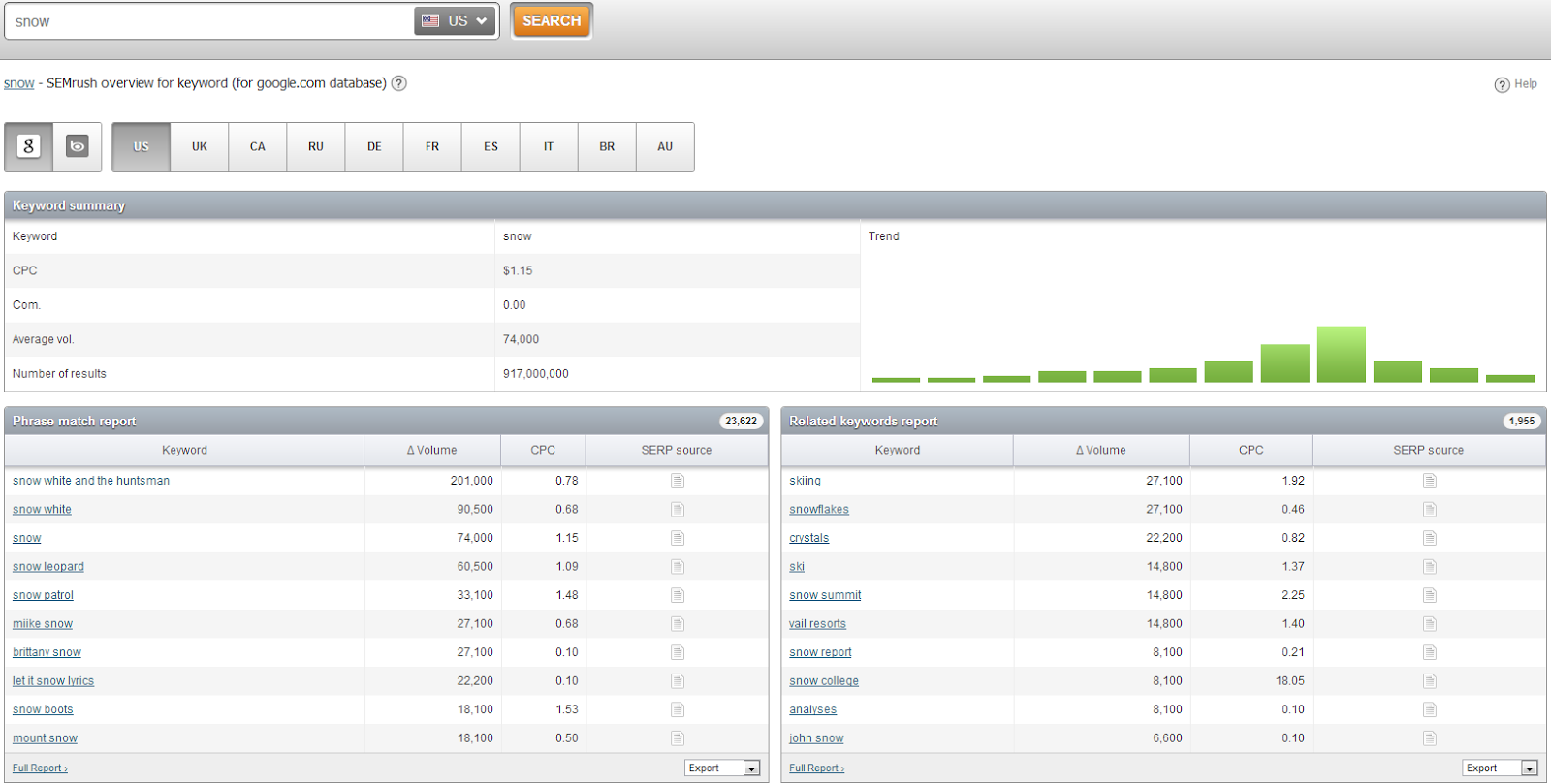Sort Phrase match report by Volume
Image resolution: width=1551 pixels, height=784 pixels.
pyautogui.click(x=432, y=450)
